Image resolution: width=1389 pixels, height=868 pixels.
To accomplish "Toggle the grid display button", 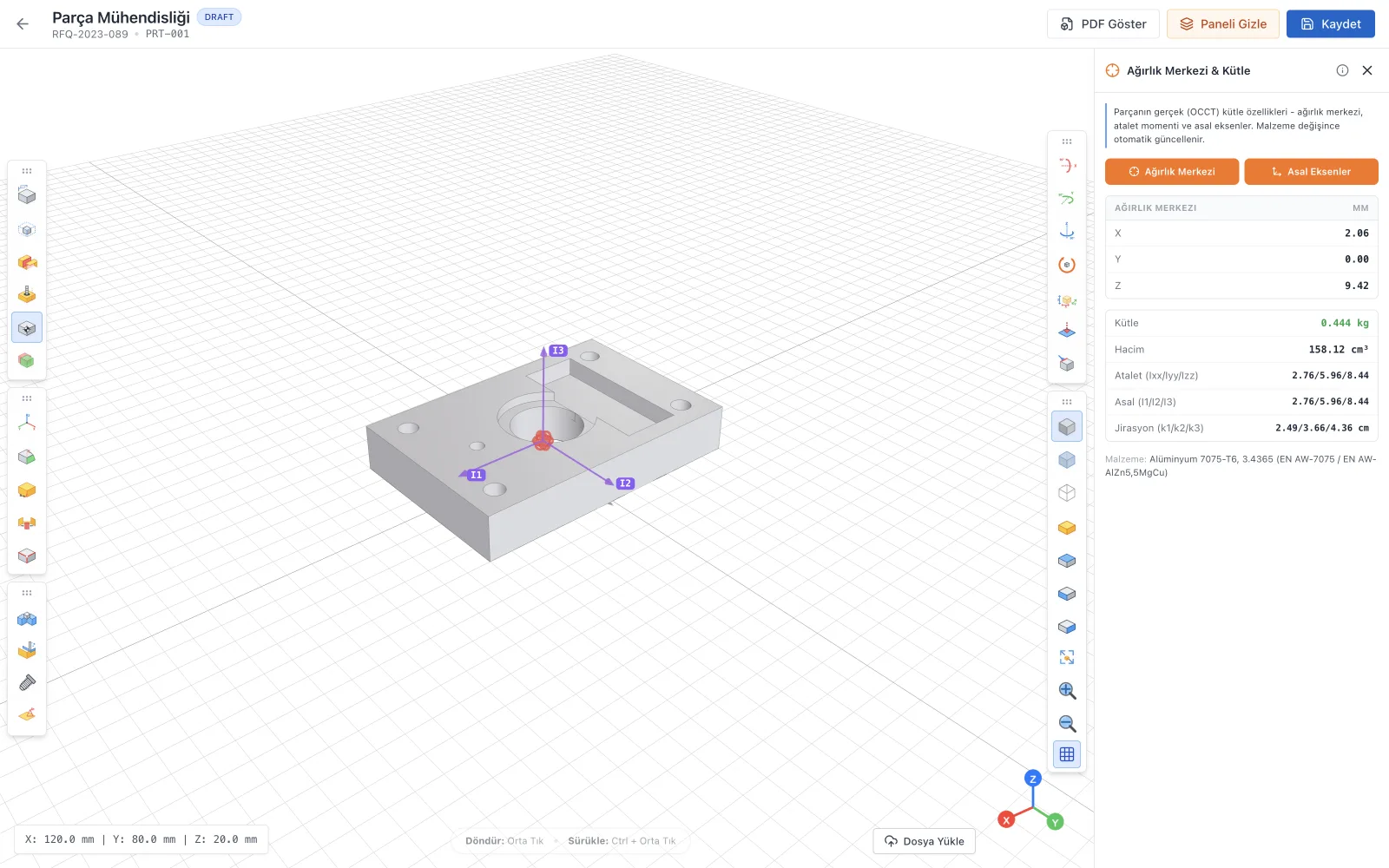I will [x=1067, y=754].
